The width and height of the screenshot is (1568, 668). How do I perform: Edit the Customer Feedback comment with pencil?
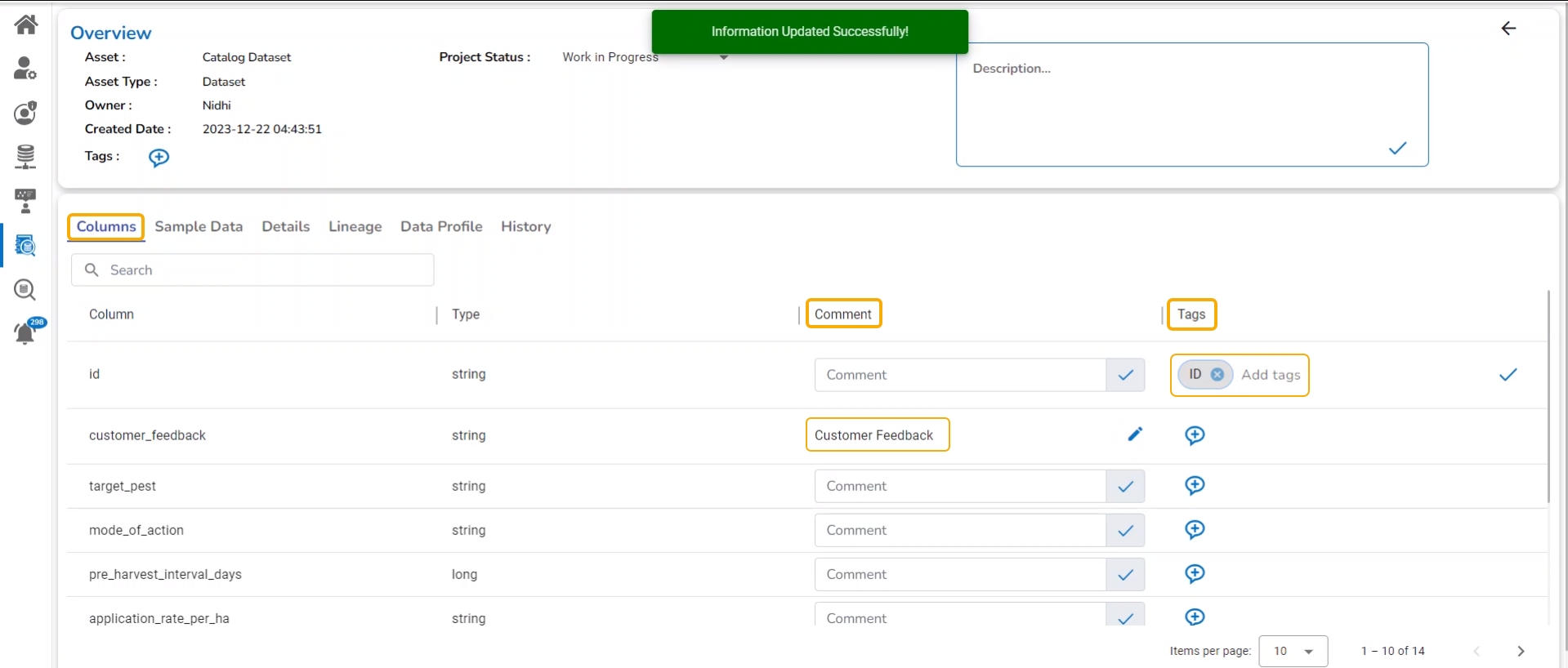[x=1134, y=434]
